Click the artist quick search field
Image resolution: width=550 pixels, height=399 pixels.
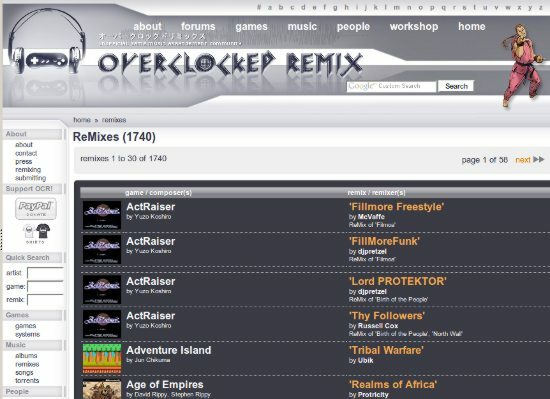point(45,273)
